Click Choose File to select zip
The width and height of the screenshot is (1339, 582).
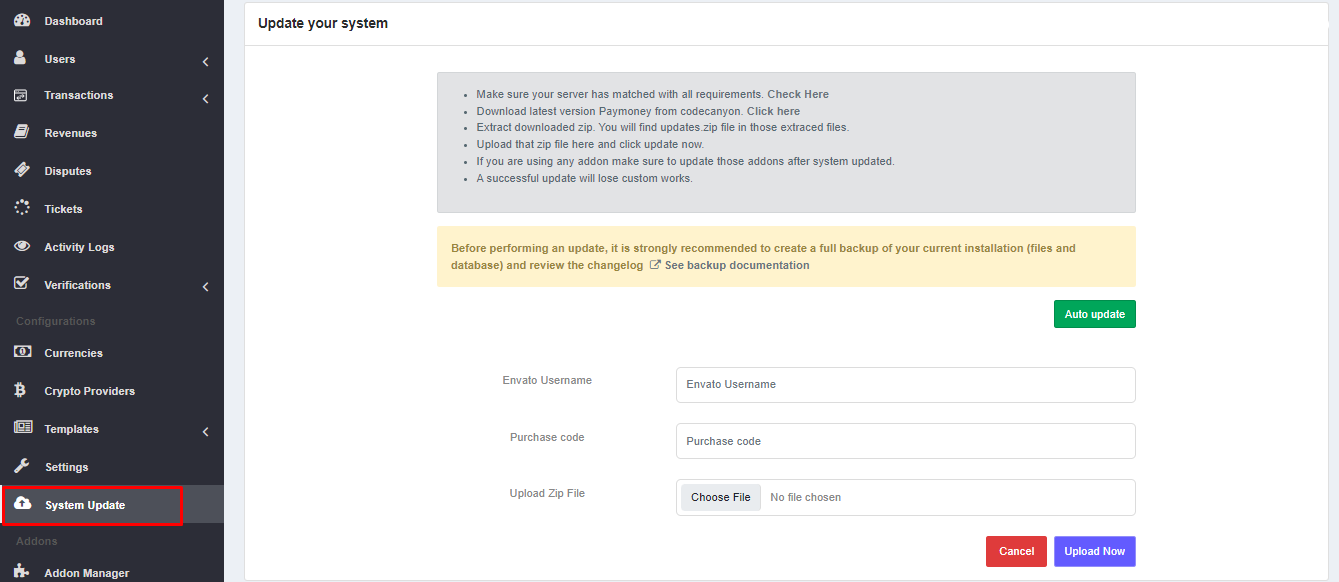(x=720, y=497)
